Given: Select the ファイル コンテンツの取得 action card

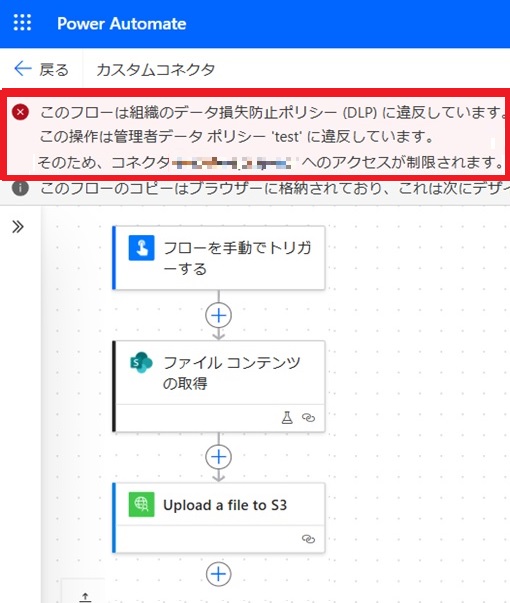Looking at the screenshot, I should pyautogui.click(x=218, y=386).
